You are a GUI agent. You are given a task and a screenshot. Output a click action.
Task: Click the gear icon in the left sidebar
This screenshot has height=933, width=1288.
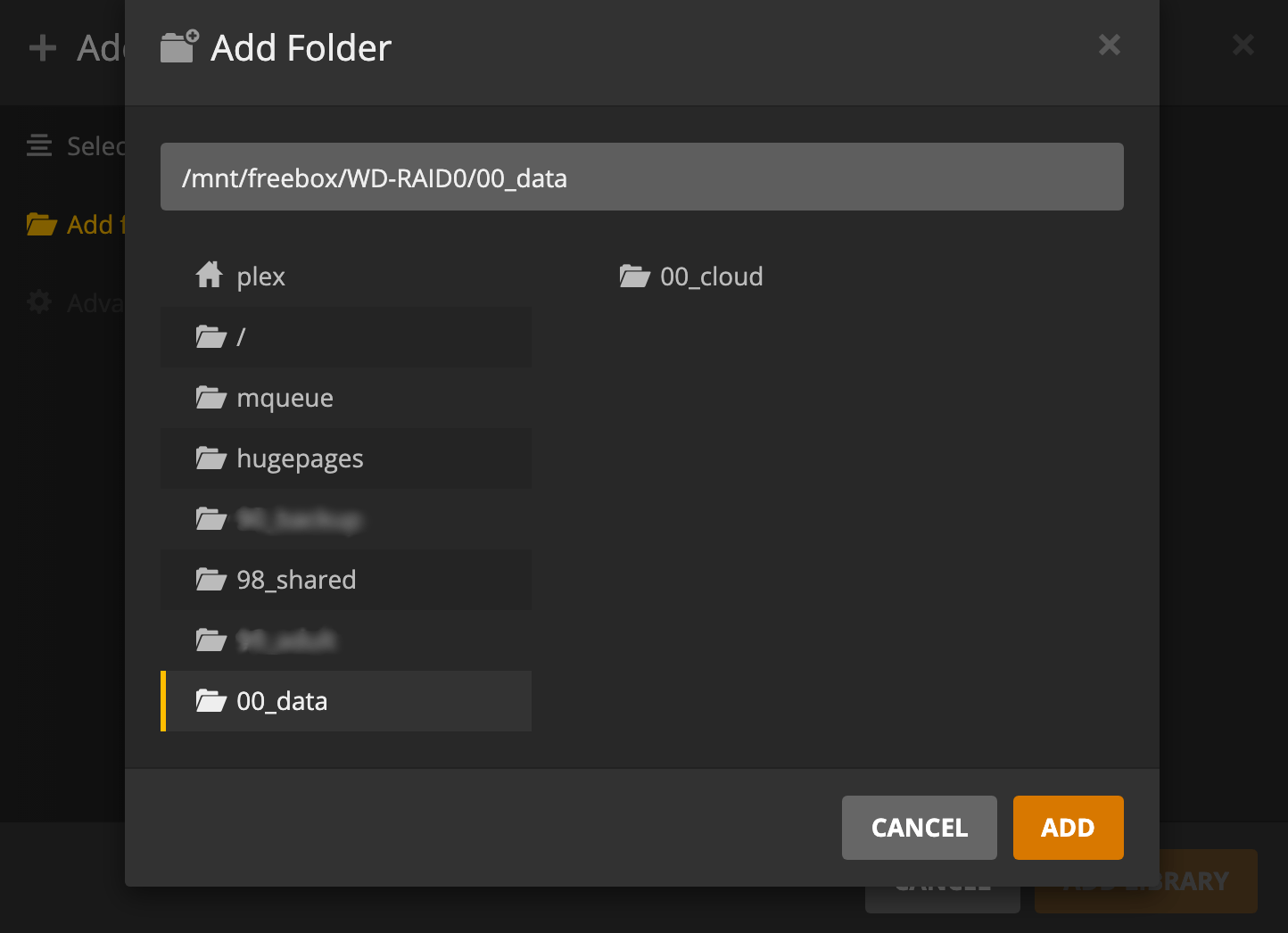(x=39, y=302)
